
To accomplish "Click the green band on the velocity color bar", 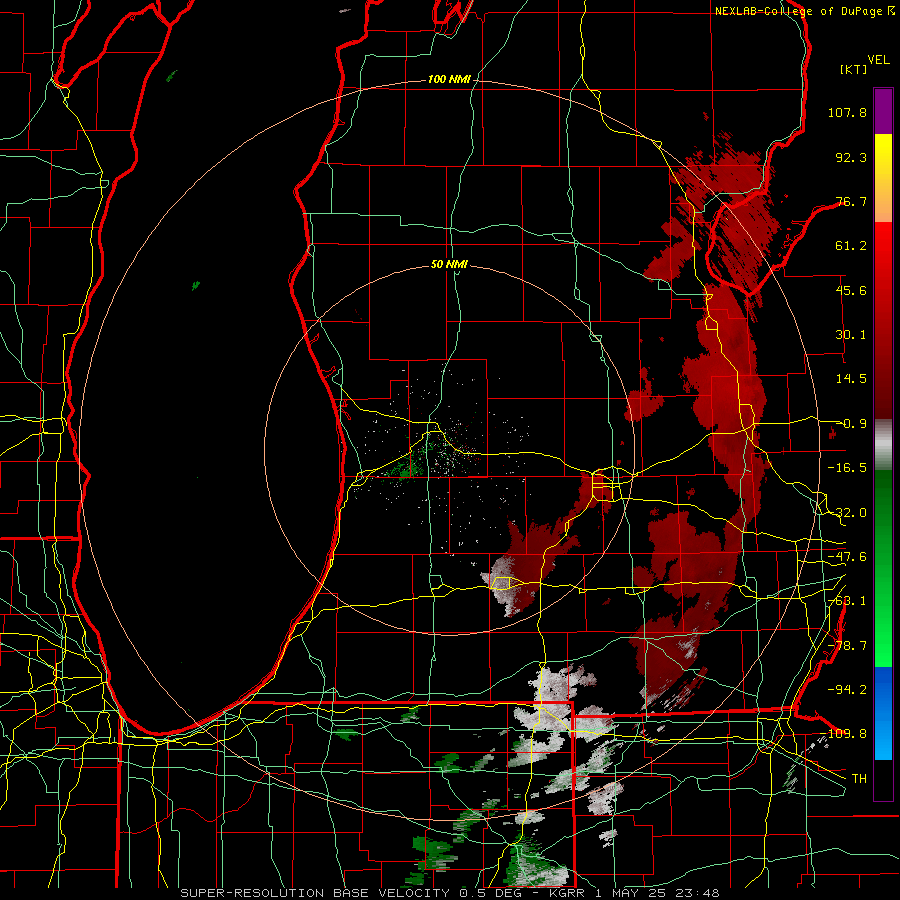I will click(x=883, y=568).
